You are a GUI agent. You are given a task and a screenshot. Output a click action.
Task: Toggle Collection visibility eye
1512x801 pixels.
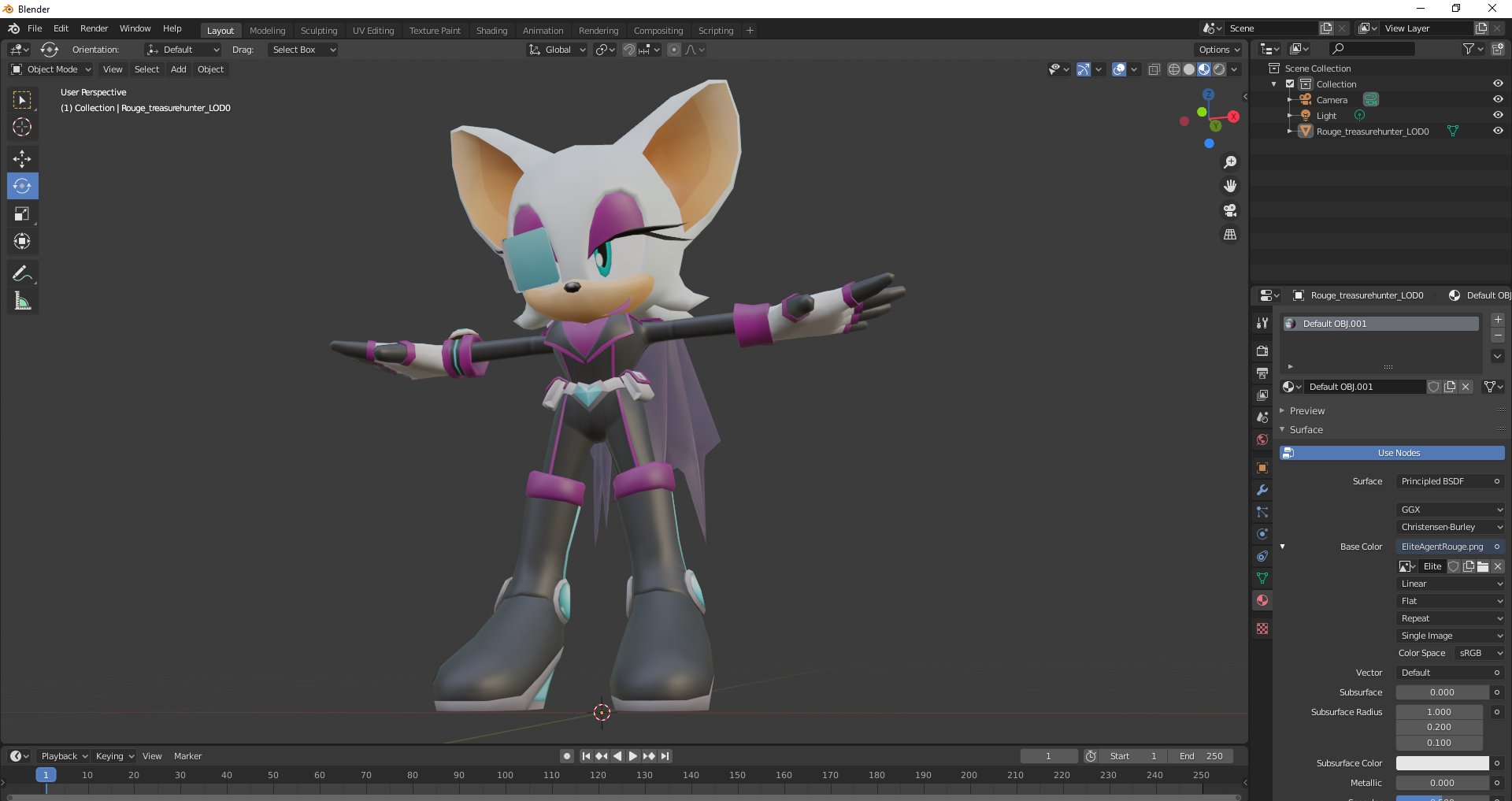[1498, 83]
